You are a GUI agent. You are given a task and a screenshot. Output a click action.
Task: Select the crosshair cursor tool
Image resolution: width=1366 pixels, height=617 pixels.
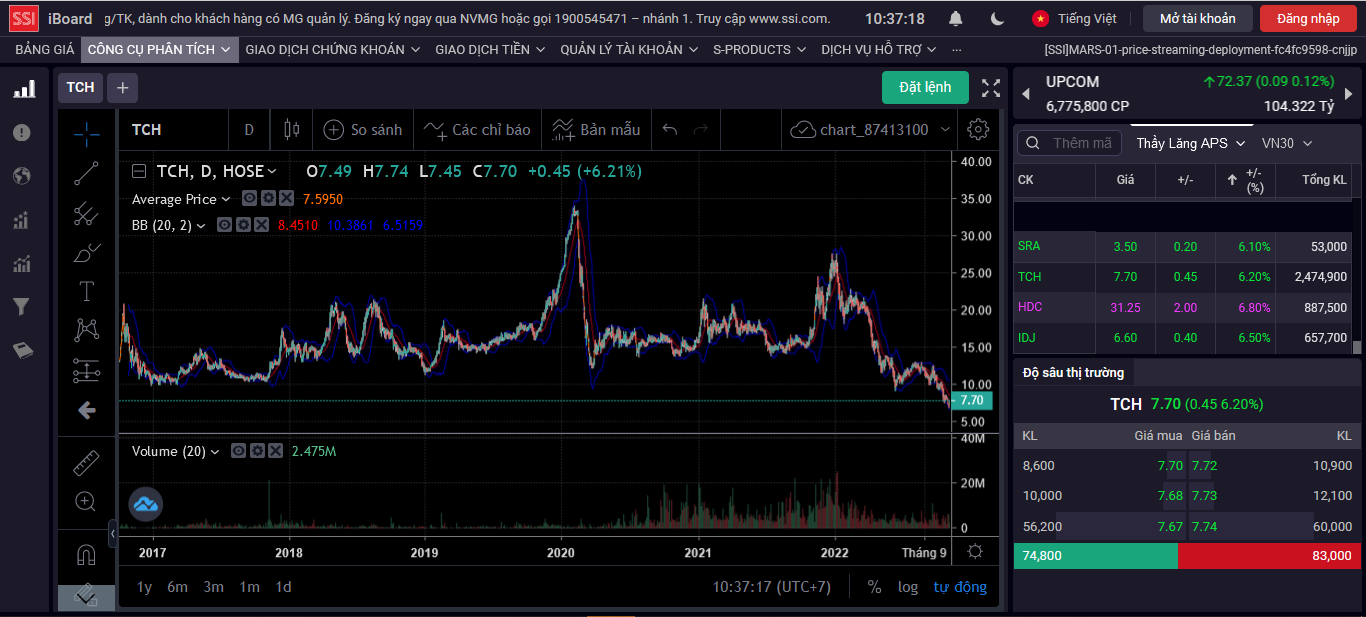tap(87, 132)
